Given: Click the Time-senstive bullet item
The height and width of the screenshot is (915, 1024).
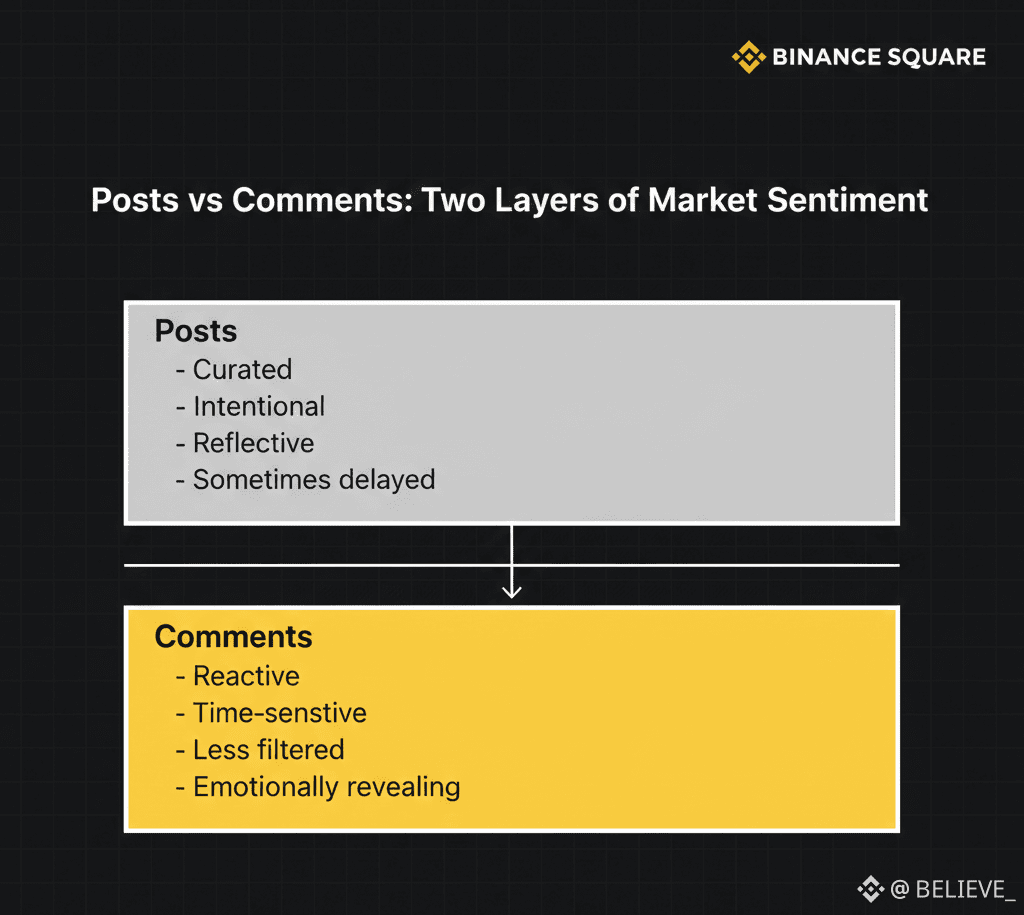Looking at the screenshot, I should (x=279, y=713).
